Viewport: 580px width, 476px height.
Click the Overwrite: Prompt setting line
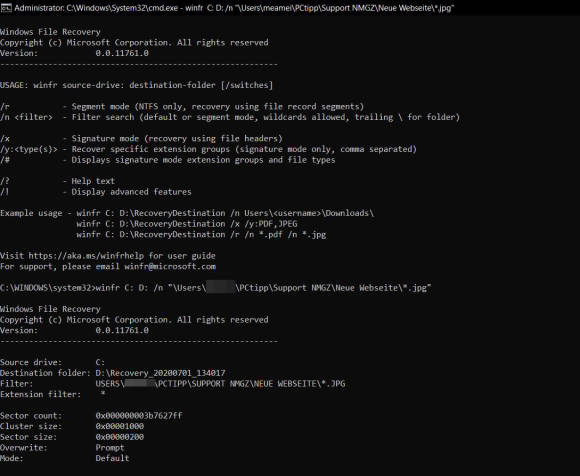click(x=62, y=448)
